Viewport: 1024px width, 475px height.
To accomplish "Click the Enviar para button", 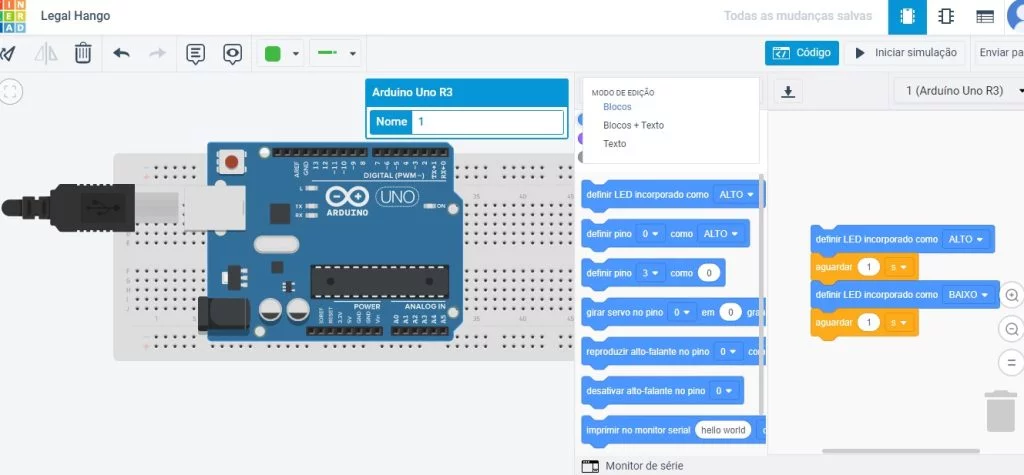I will (x=999, y=53).
